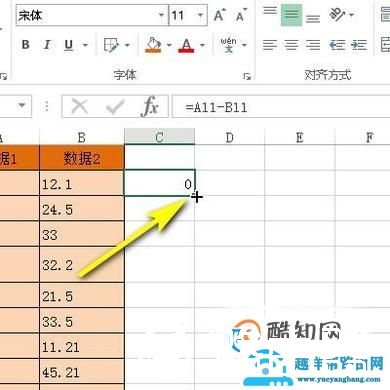This screenshot has width=390, height=390.
Task: Decrease font size with the small A
Action: [x=241, y=15]
